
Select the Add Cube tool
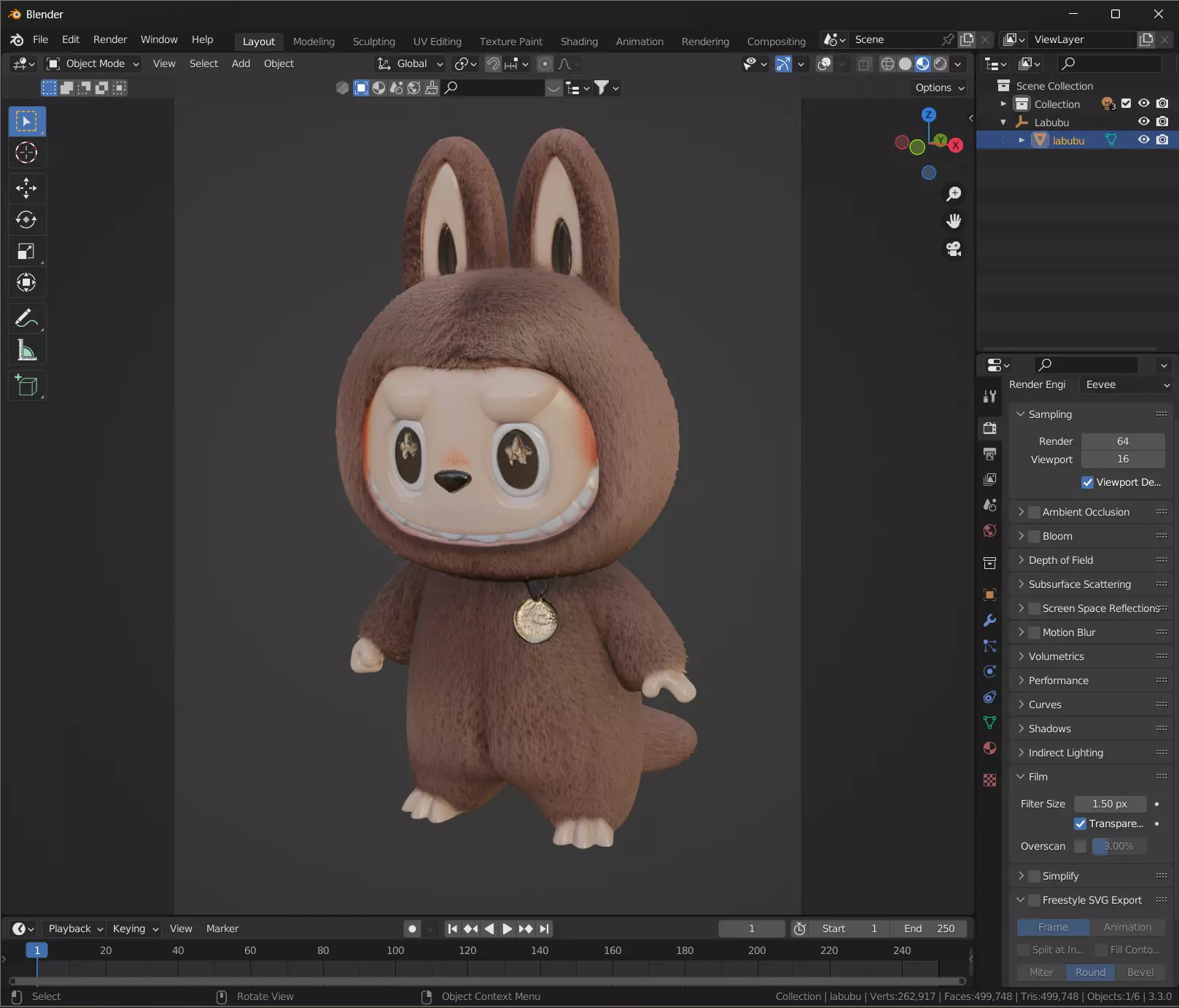pos(27,386)
